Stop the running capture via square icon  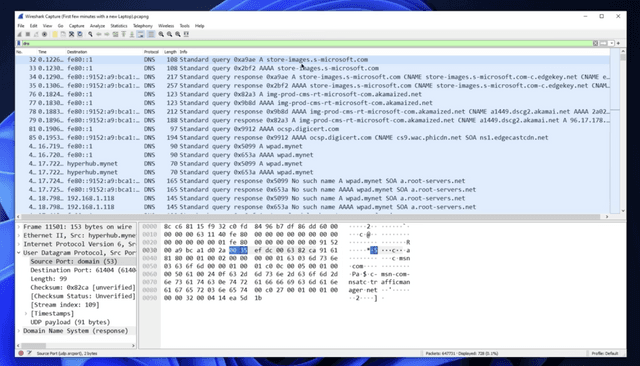point(28,34)
